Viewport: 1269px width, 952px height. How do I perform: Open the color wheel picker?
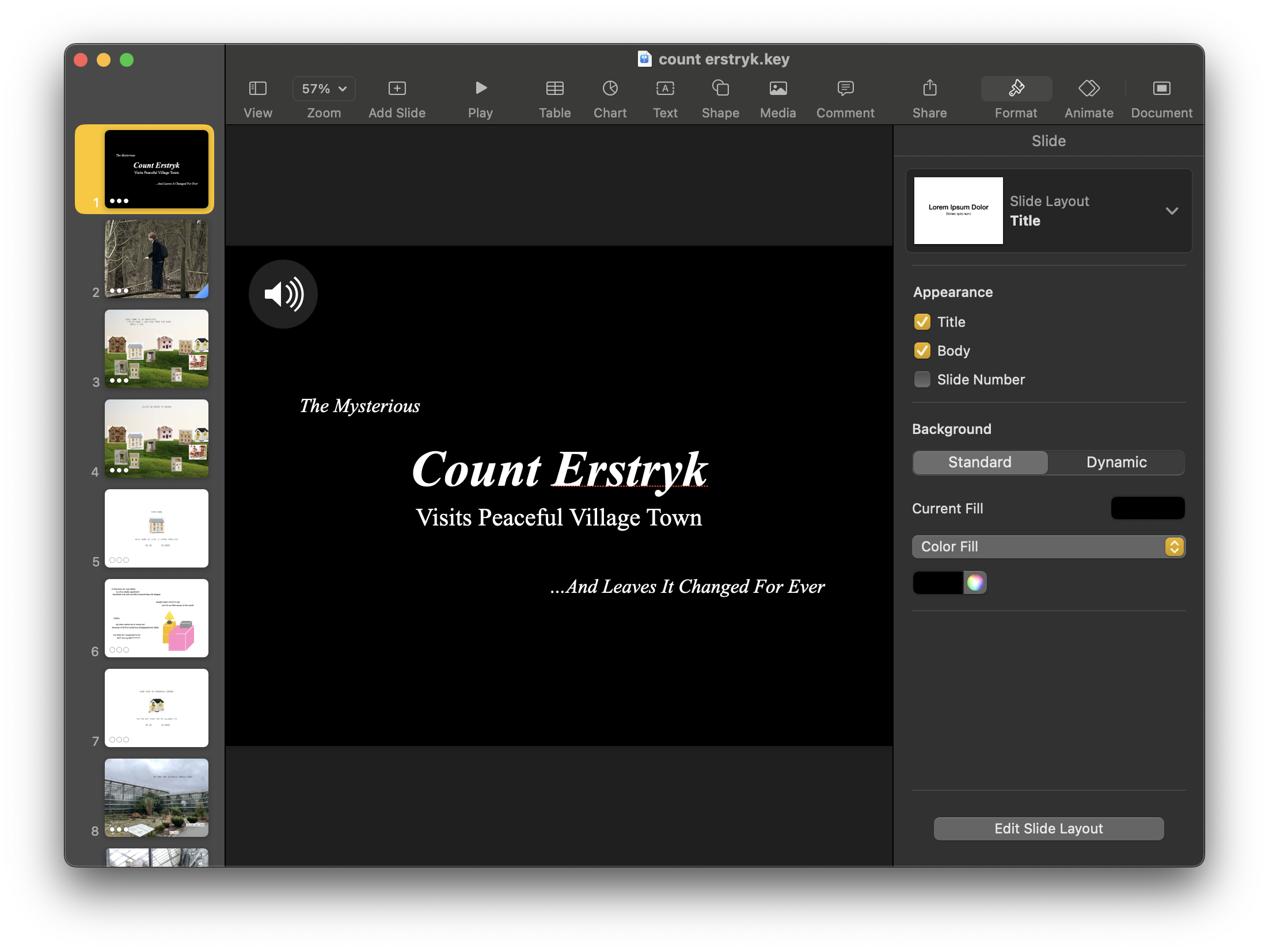(975, 582)
